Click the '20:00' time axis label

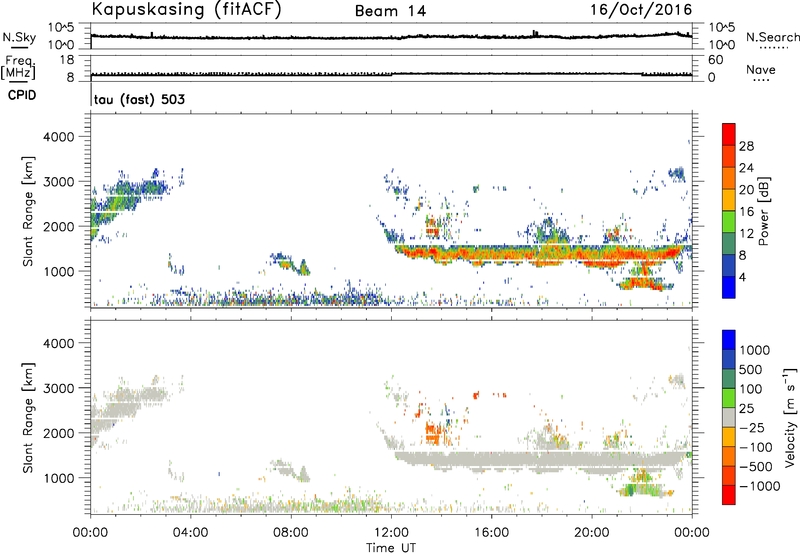pyautogui.click(x=592, y=533)
